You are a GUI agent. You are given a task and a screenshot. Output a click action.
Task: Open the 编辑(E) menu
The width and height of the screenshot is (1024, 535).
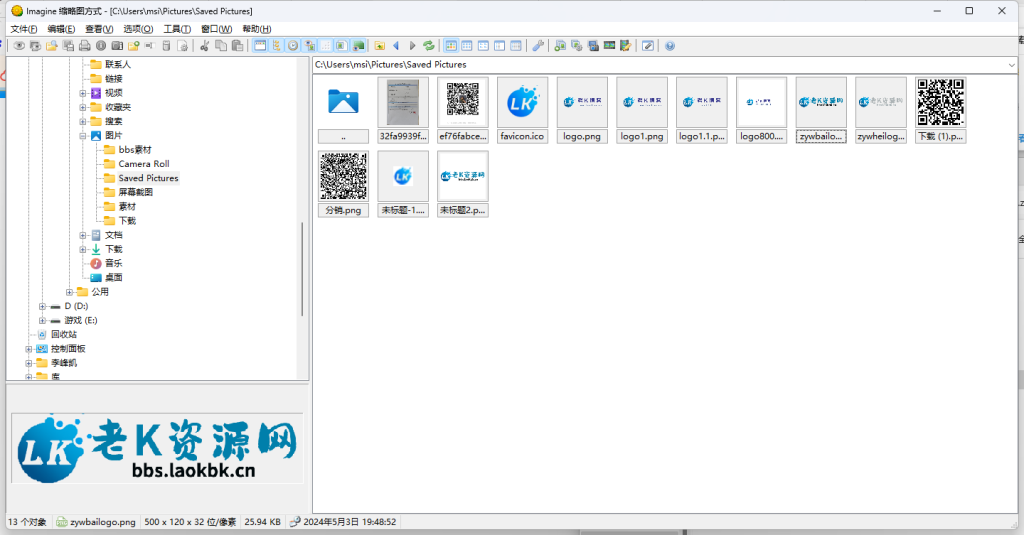61,29
